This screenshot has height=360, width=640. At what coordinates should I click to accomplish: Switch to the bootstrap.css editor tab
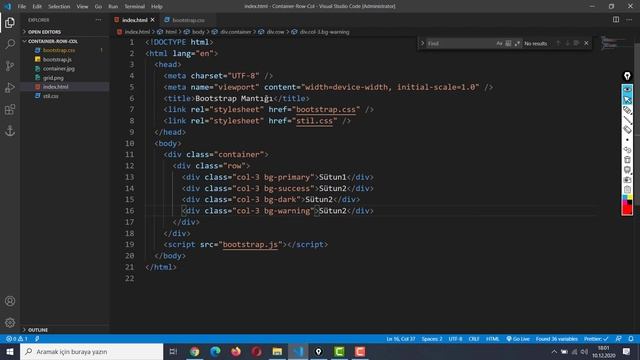click(188, 20)
